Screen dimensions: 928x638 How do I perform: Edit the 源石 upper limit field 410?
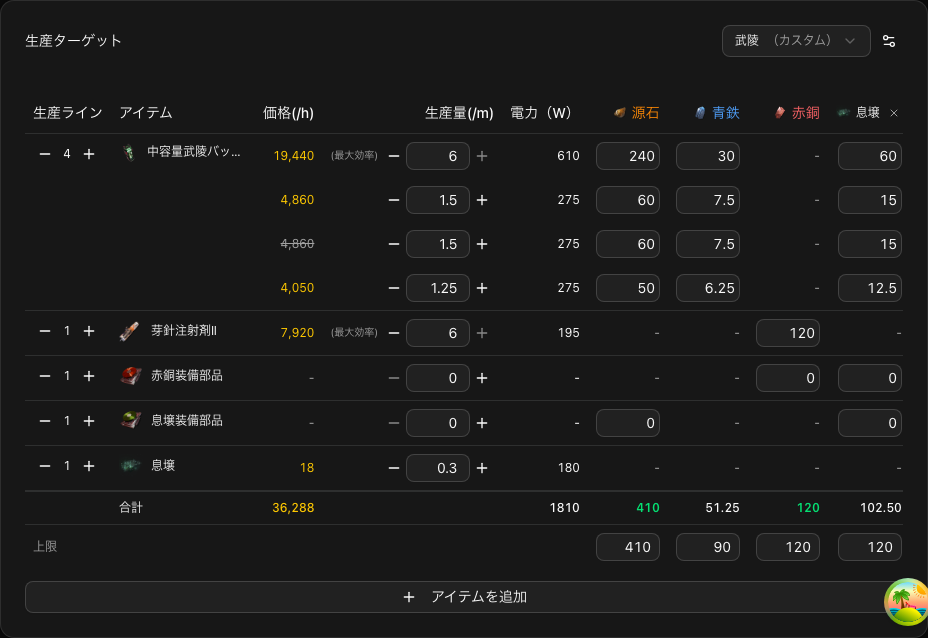point(628,547)
